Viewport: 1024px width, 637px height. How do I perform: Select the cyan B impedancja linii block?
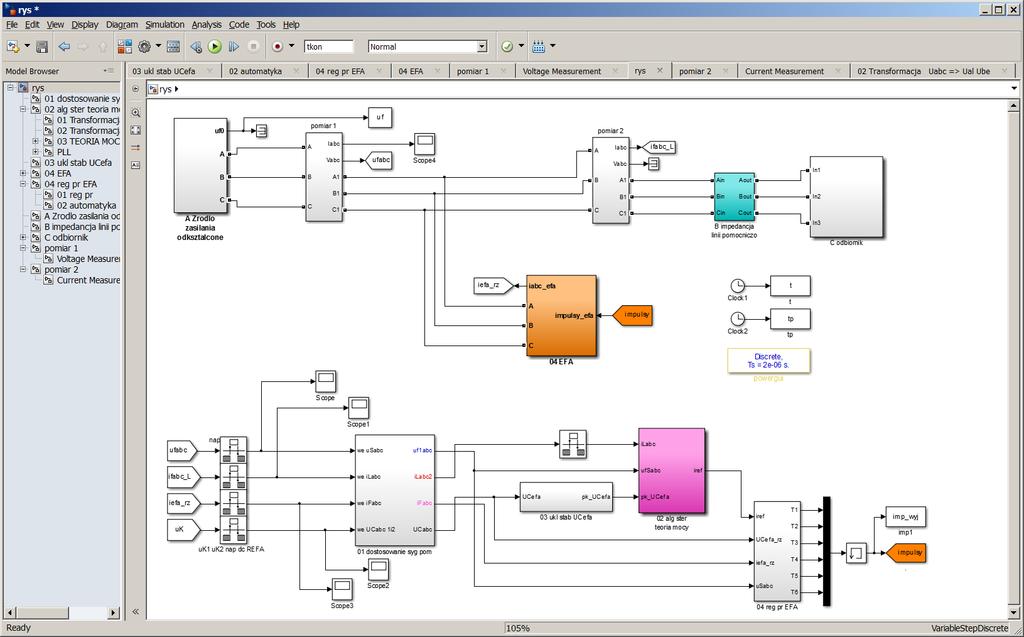click(734, 196)
